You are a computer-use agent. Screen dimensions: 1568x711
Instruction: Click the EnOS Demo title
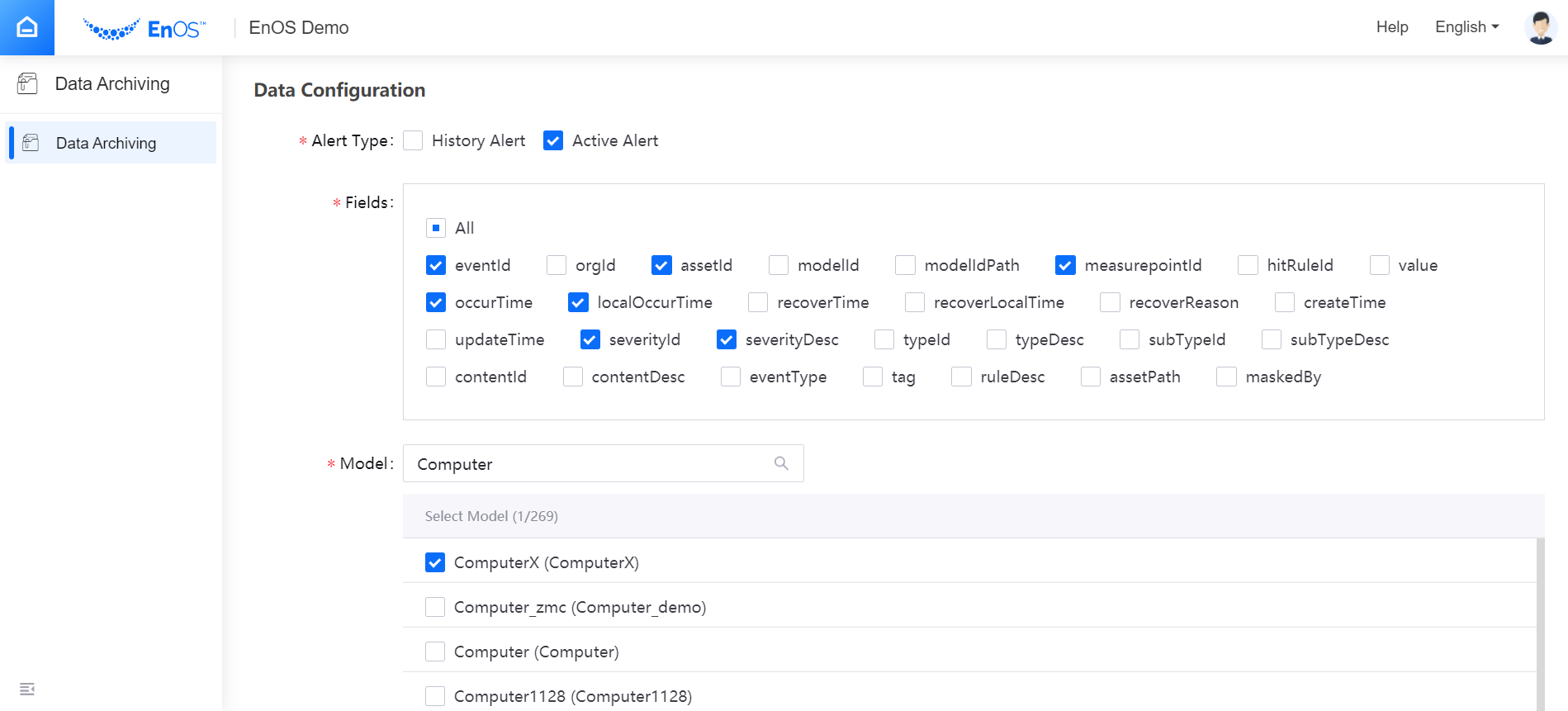tap(299, 28)
